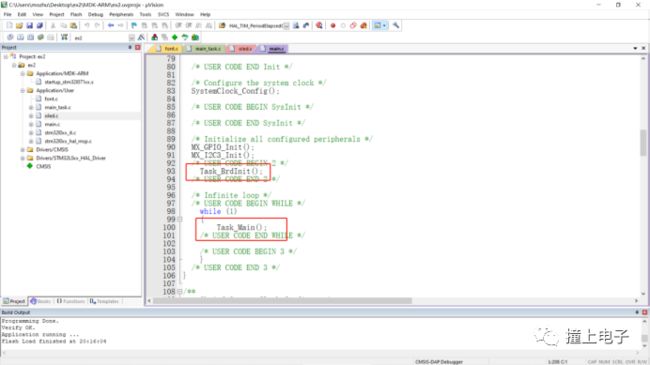Viewport: 650px width, 365px height.
Task: Close the Project panel
Action: point(138,47)
